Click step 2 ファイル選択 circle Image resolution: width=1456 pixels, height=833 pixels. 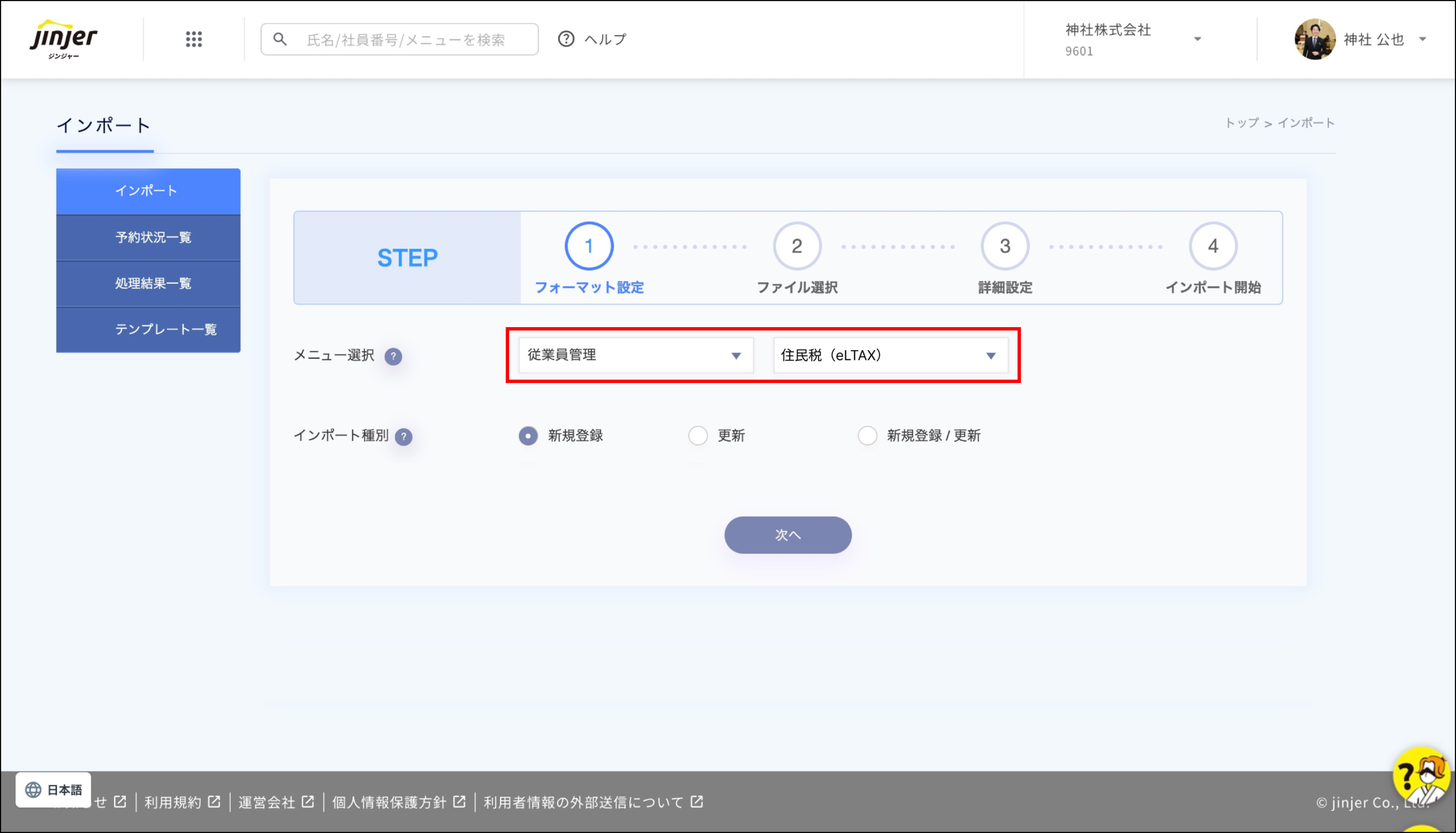796,246
